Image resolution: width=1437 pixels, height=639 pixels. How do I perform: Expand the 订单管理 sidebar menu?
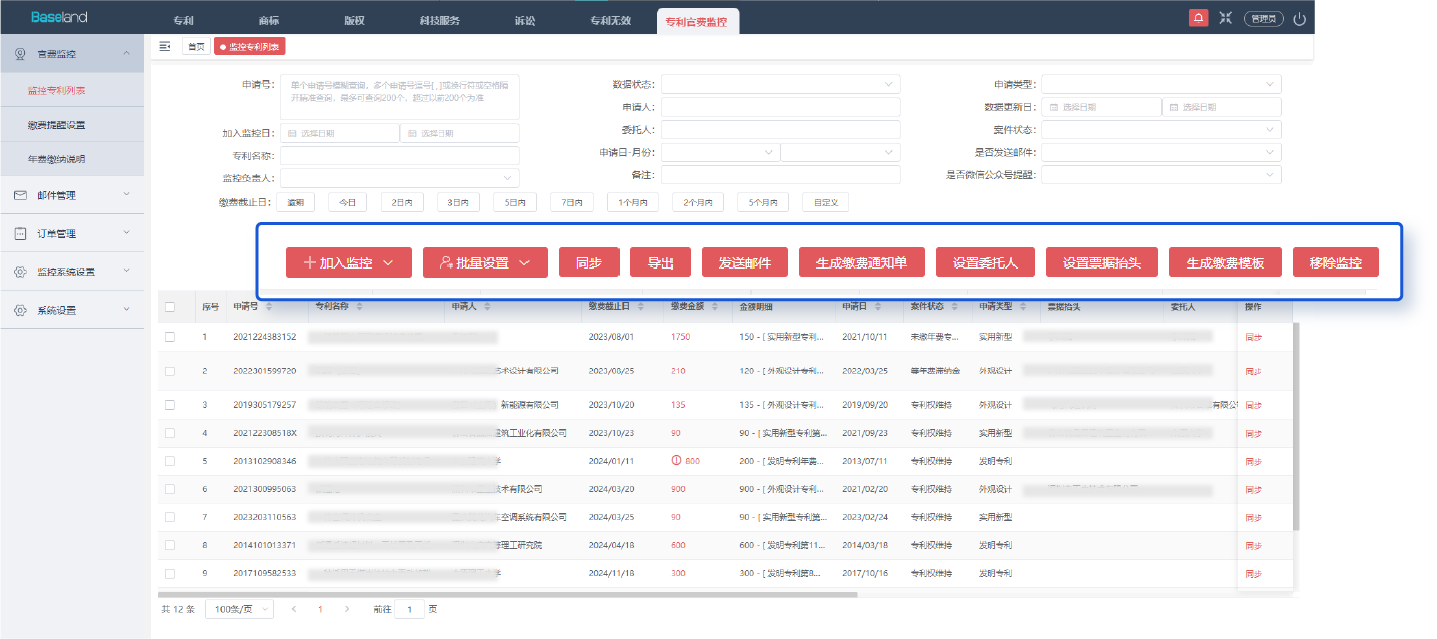(72, 233)
